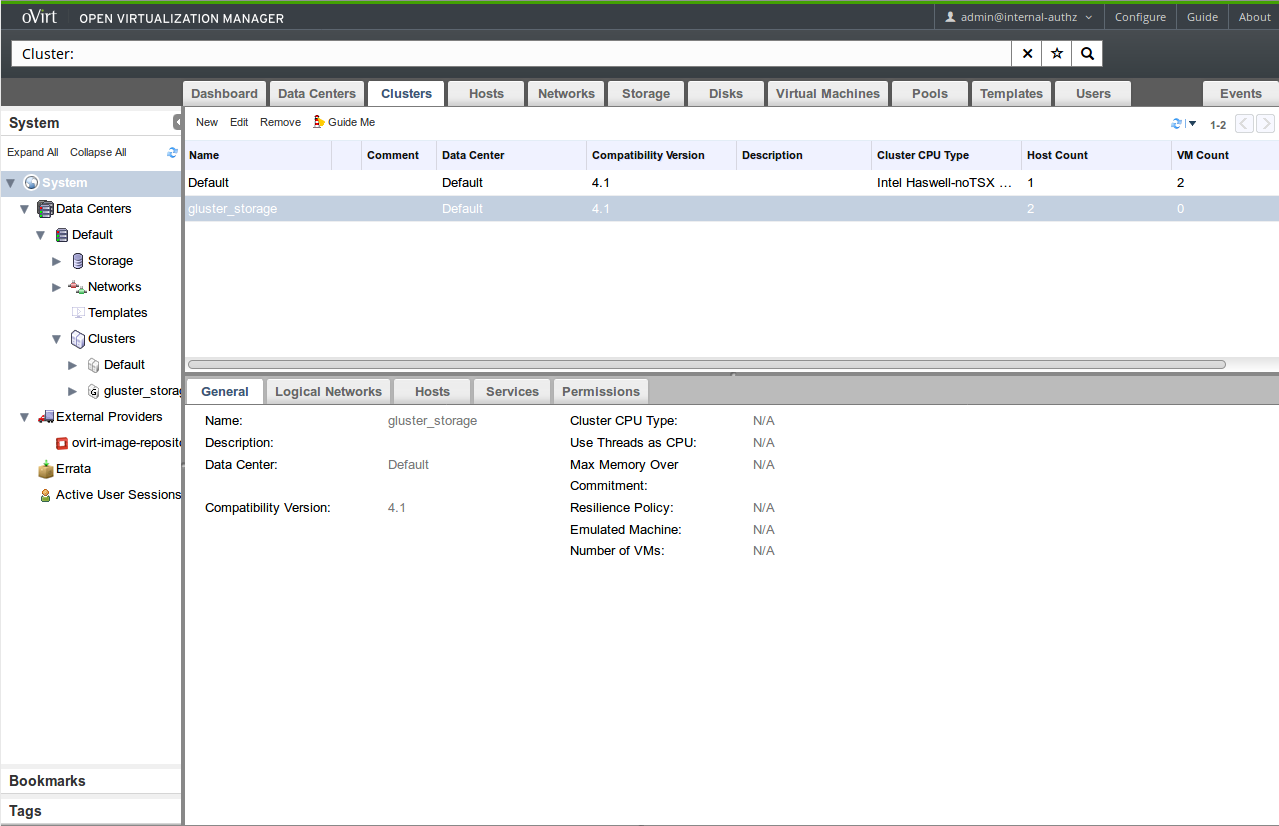
Task: Click the New cluster button
Action: tap(206, 122)
